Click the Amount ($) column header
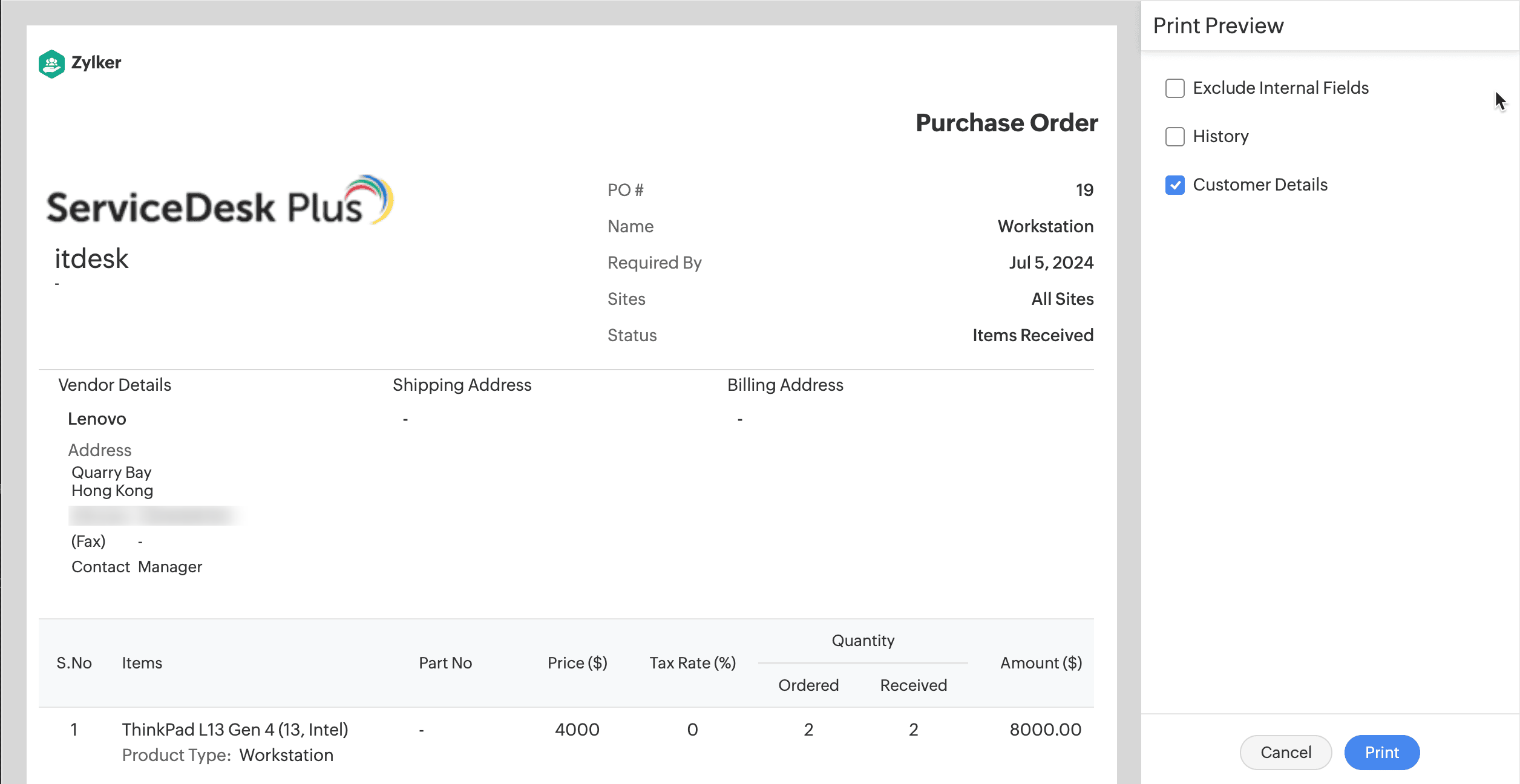 (x=1041, y=663)
